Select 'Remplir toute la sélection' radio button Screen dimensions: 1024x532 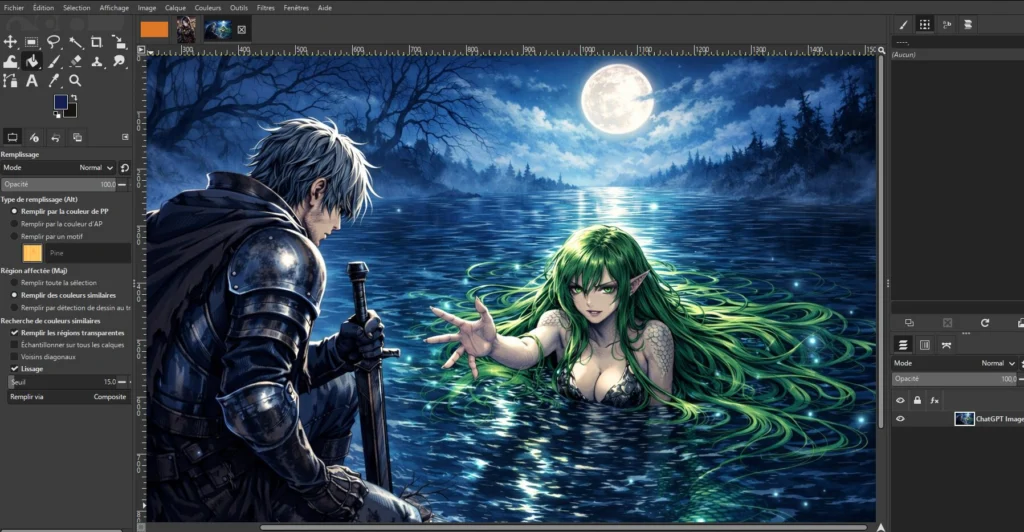15,283
